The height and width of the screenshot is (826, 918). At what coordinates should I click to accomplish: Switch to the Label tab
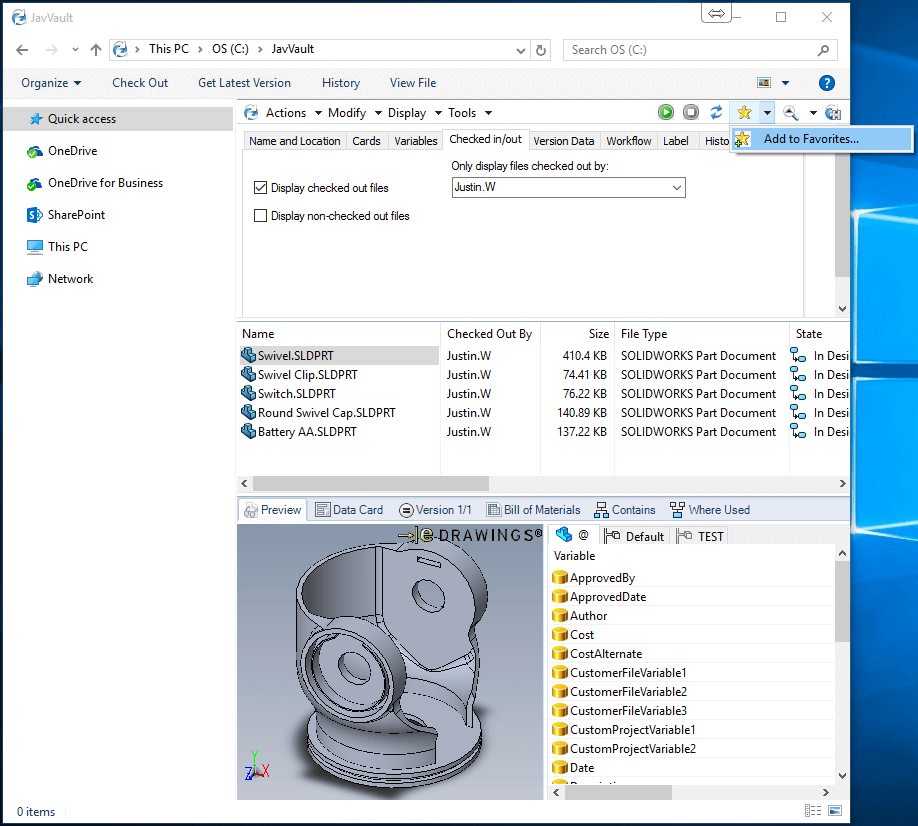point(676,141)
